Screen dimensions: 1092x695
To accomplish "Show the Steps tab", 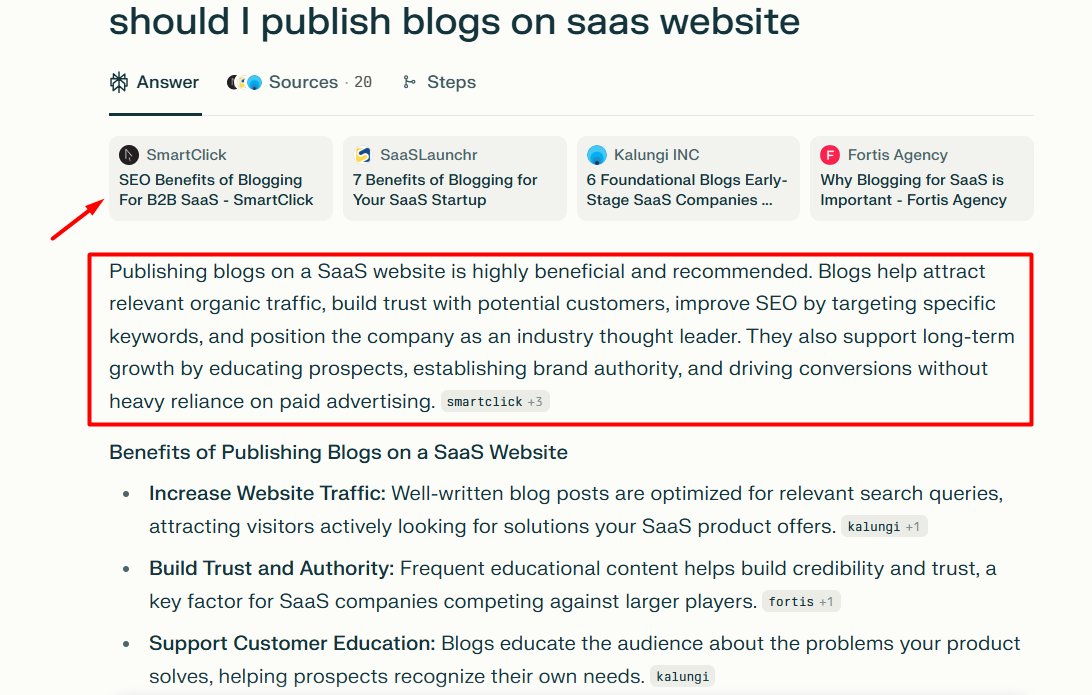I will (x=451, y=82).
